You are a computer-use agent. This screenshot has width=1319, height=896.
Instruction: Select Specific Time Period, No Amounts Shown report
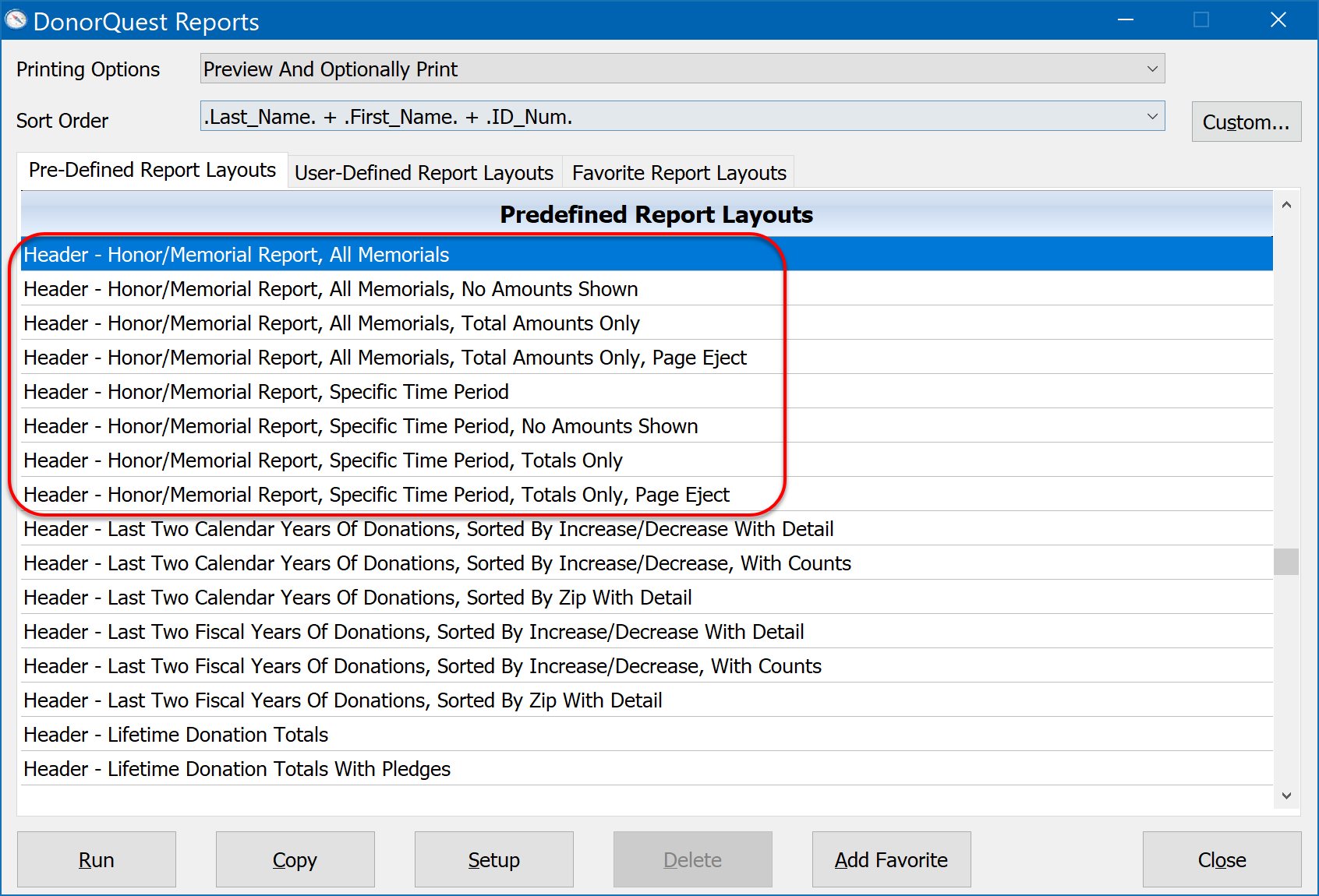[x=647, y=426]
